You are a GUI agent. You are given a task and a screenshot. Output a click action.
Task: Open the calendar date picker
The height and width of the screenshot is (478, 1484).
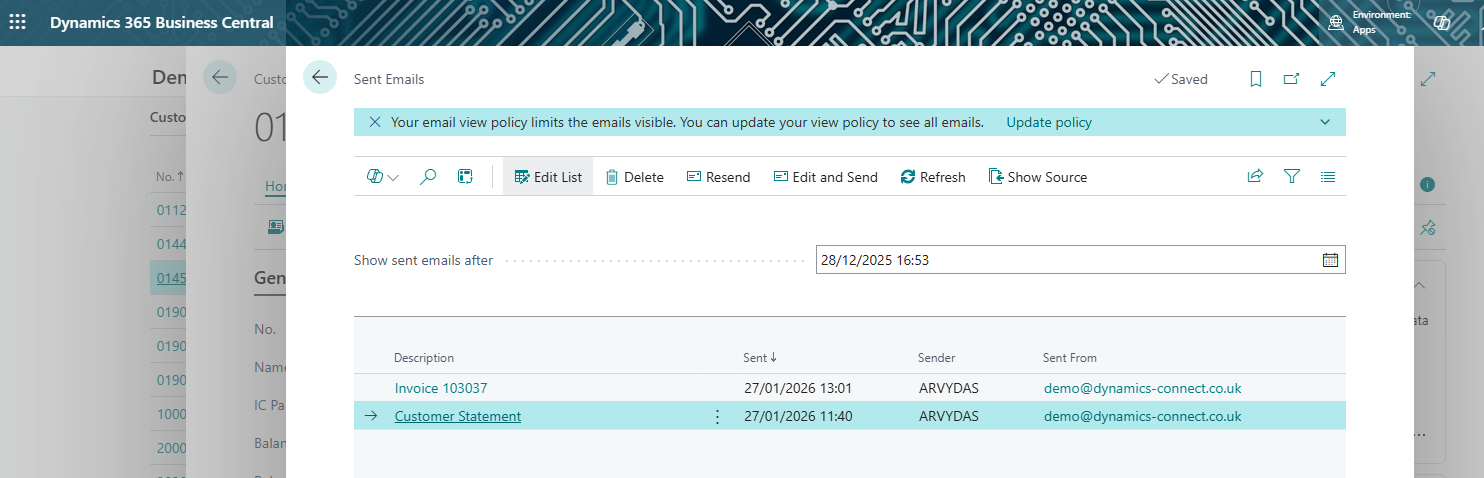(x=1330, y=260)
